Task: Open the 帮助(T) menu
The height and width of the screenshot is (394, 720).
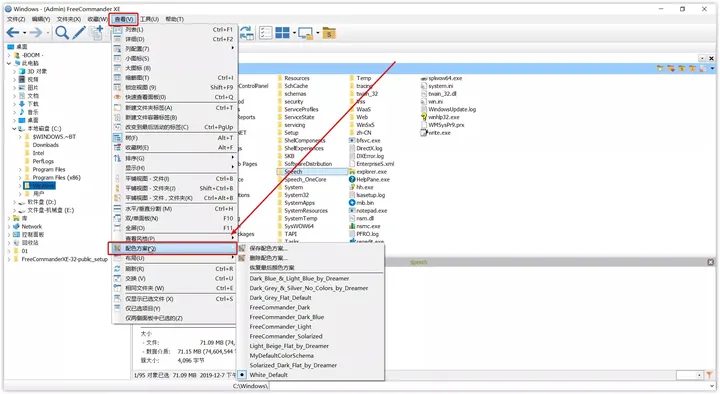Action: click(x=174, y=19)
